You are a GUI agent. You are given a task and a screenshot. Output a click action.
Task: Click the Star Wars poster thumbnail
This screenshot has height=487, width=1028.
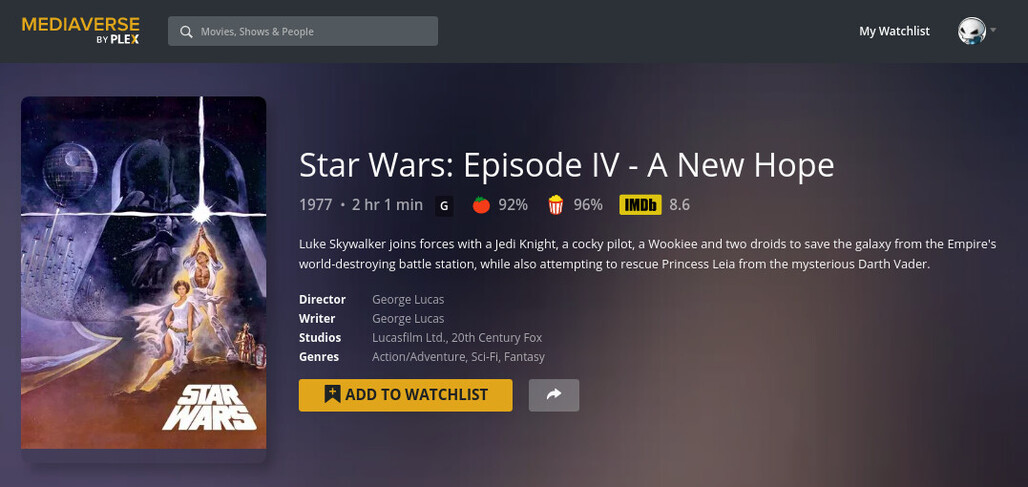(144, 273)
